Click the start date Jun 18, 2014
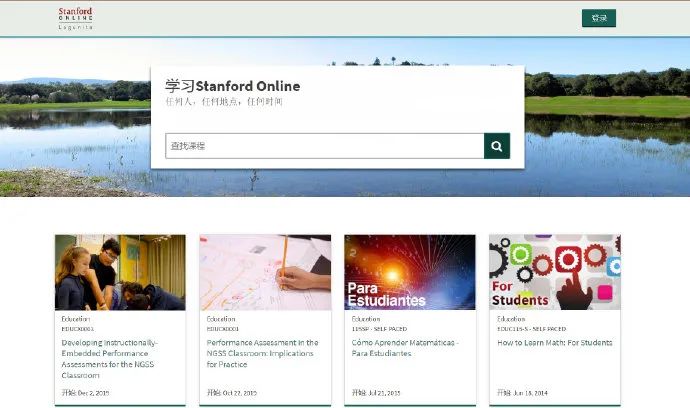This screenshot has height=408, width=690. tap(522, 393)
